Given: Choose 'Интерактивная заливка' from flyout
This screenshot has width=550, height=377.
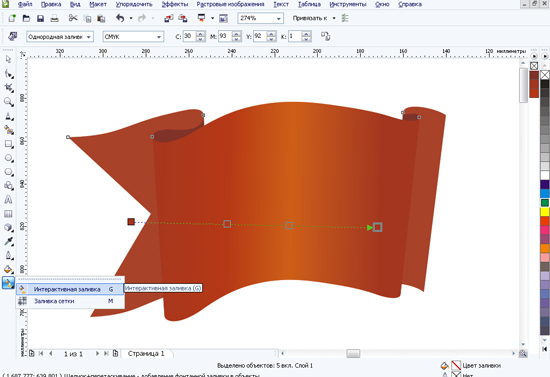Looking at the screenshot, I should 70,289.
